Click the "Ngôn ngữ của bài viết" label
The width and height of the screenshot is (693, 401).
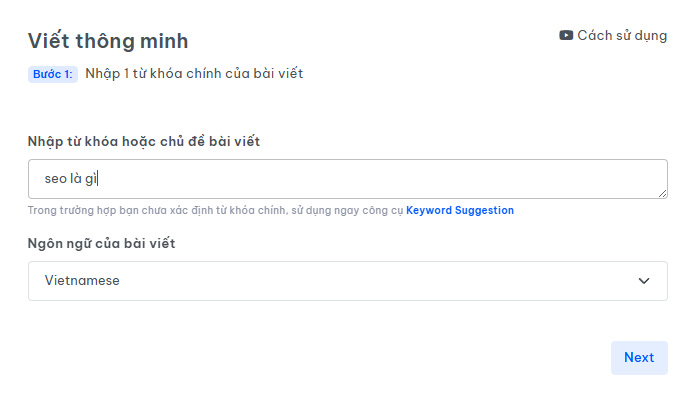(102, 244)
